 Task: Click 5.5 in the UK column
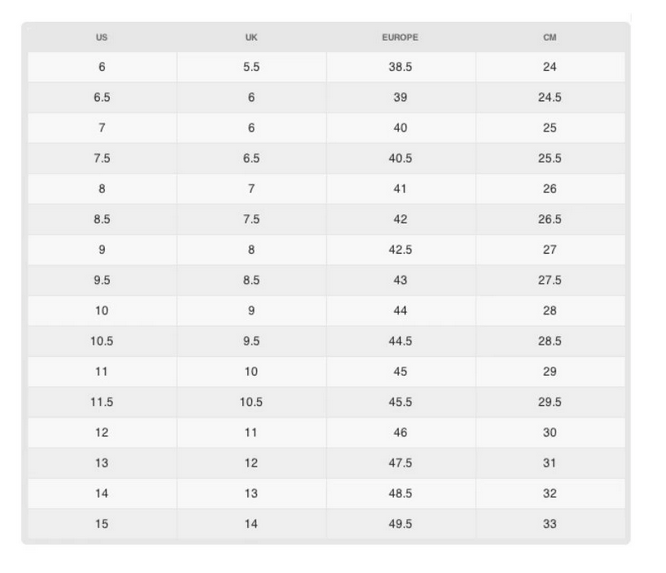click(x=251, y=67)
